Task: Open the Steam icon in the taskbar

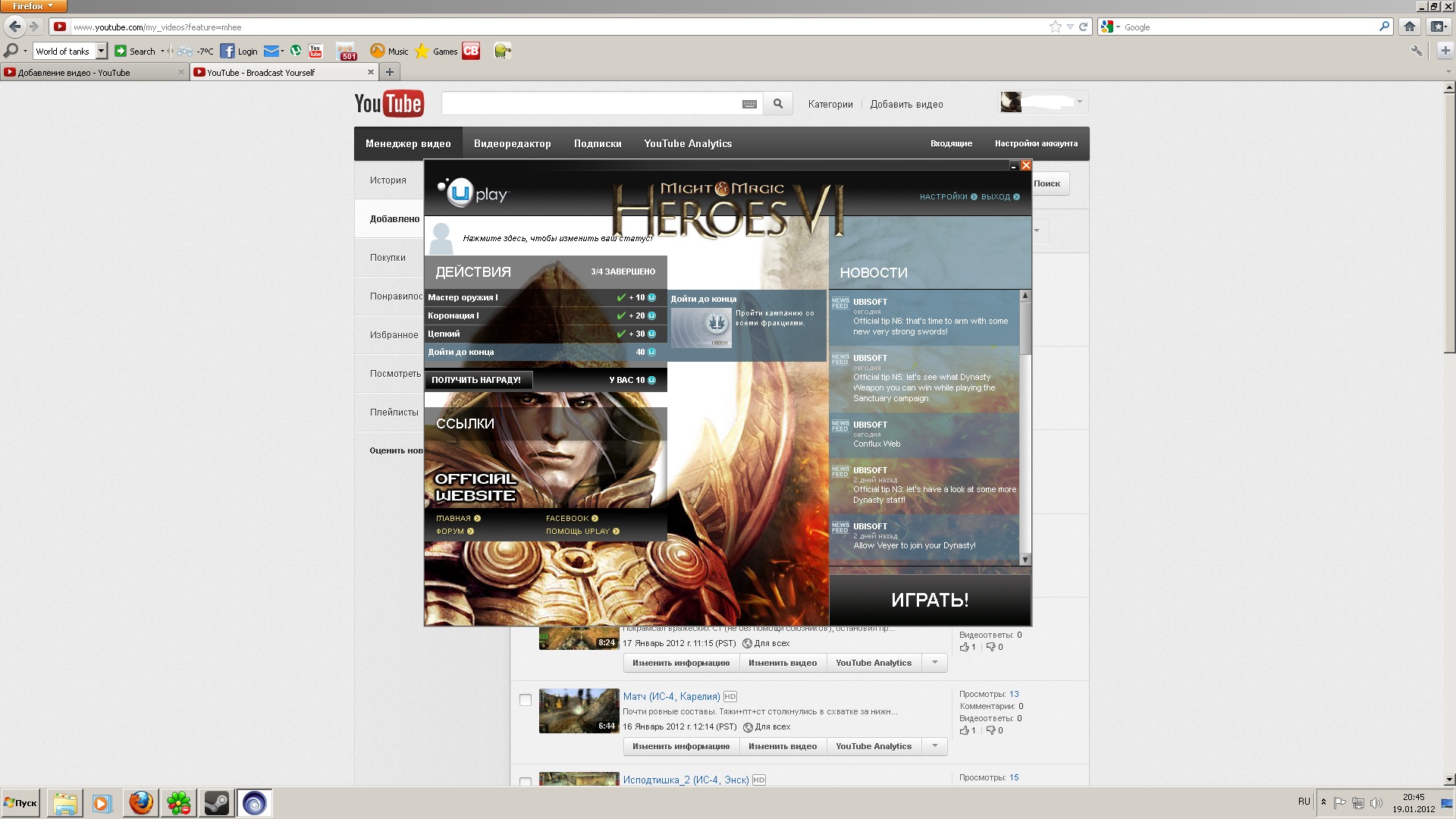Action: pos(216,802)
